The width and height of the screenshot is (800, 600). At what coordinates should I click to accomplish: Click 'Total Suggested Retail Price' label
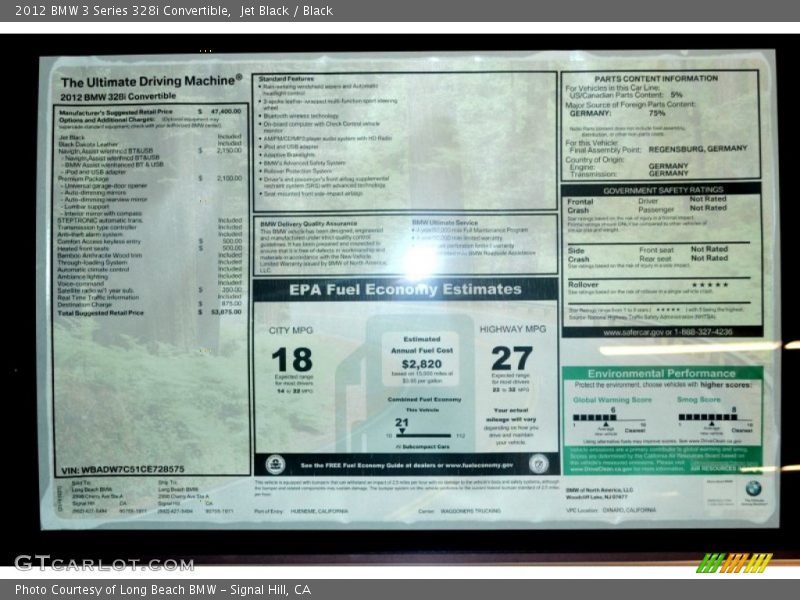pos(101,313)
